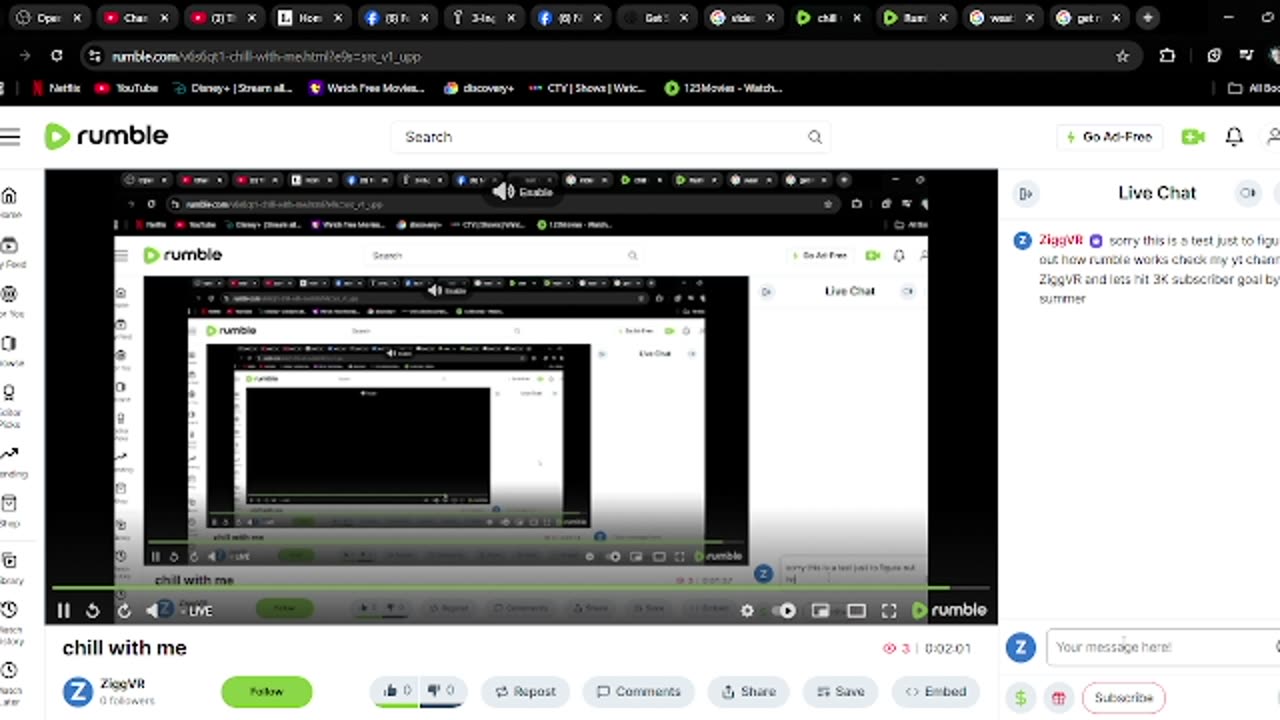The height and width of the screenshot is (720, 1280).
Task: Open ZiggVR channel name link below video
Action: [x=122, y=684]
